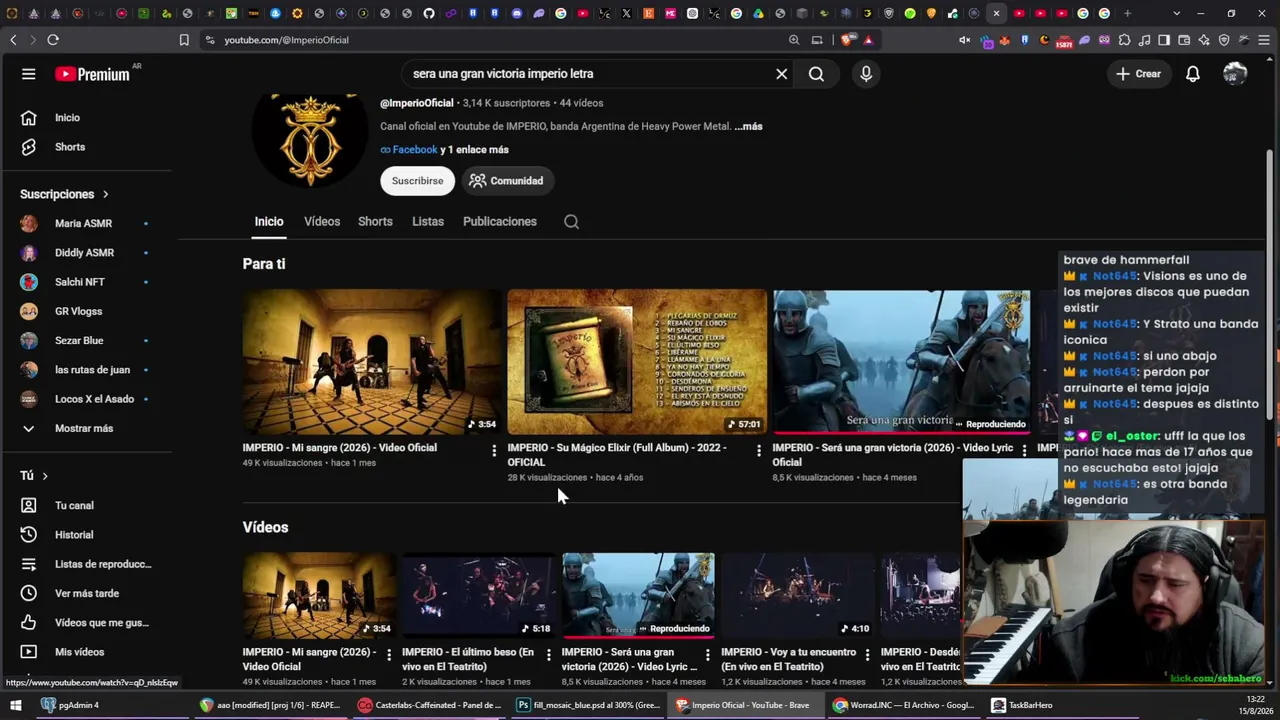Expand the Tú section chevron
This screenshot has height=720, width=1280.
[45, 476]
